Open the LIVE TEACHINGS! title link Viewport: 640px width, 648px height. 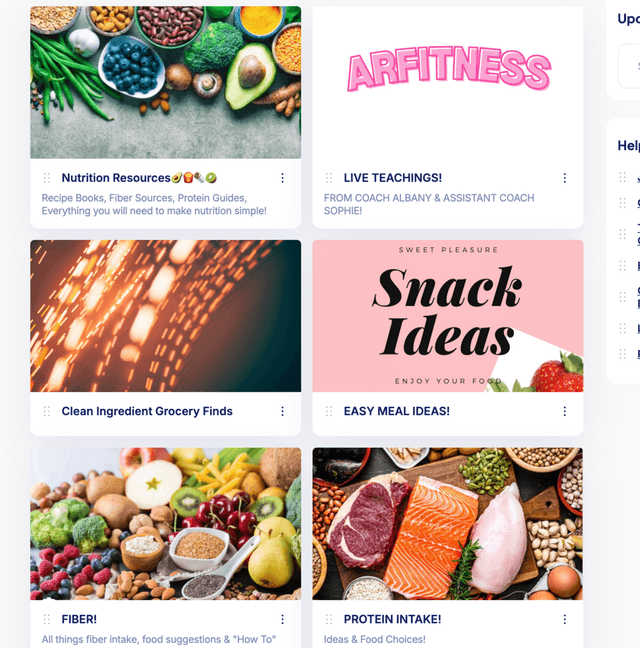coord(393,178)
